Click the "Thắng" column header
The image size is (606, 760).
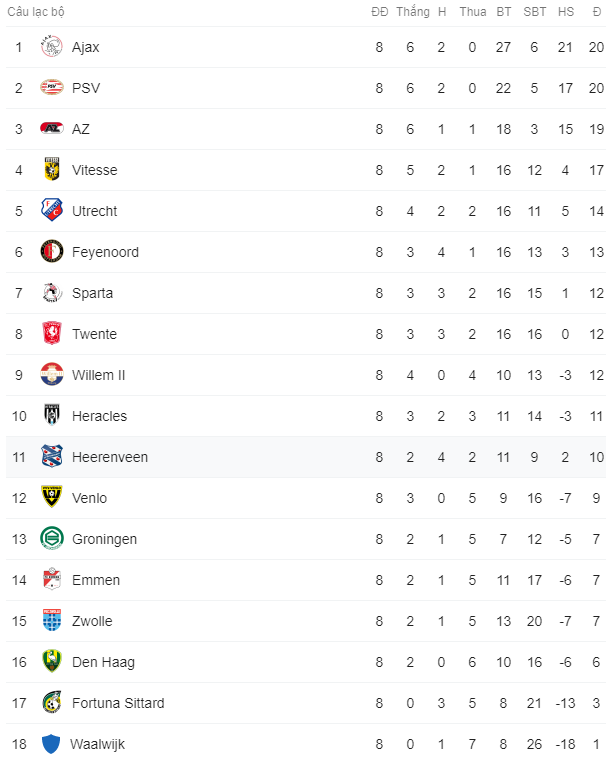412,12
